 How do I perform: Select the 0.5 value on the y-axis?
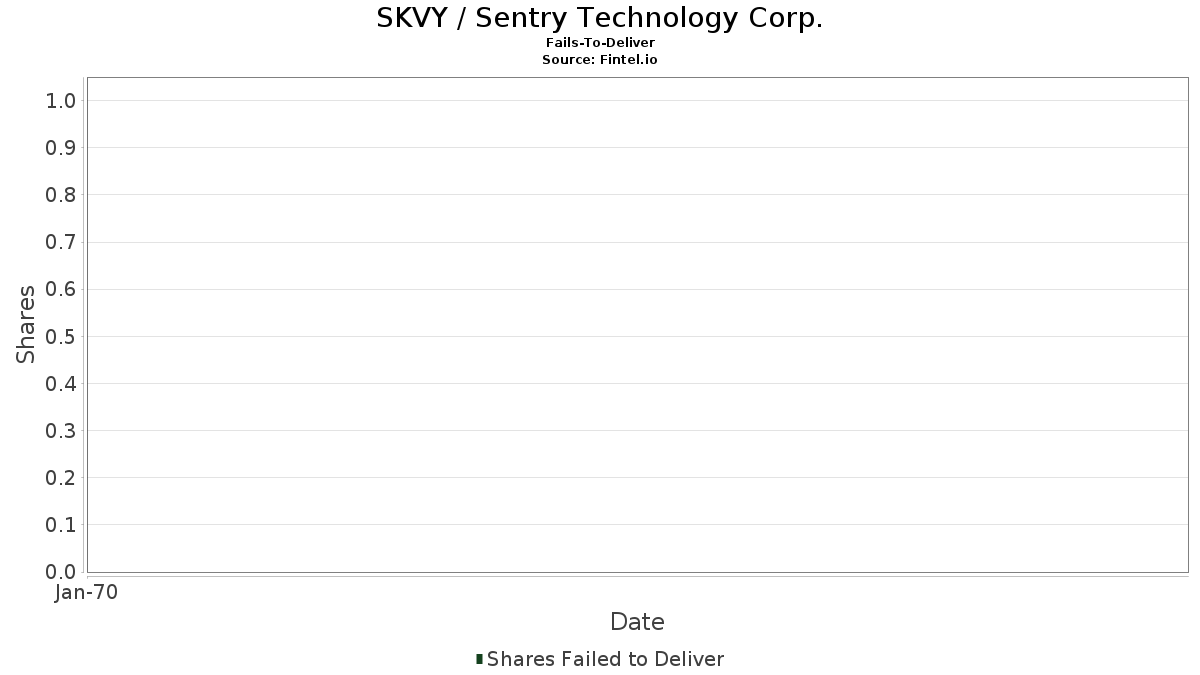(61, 336)
